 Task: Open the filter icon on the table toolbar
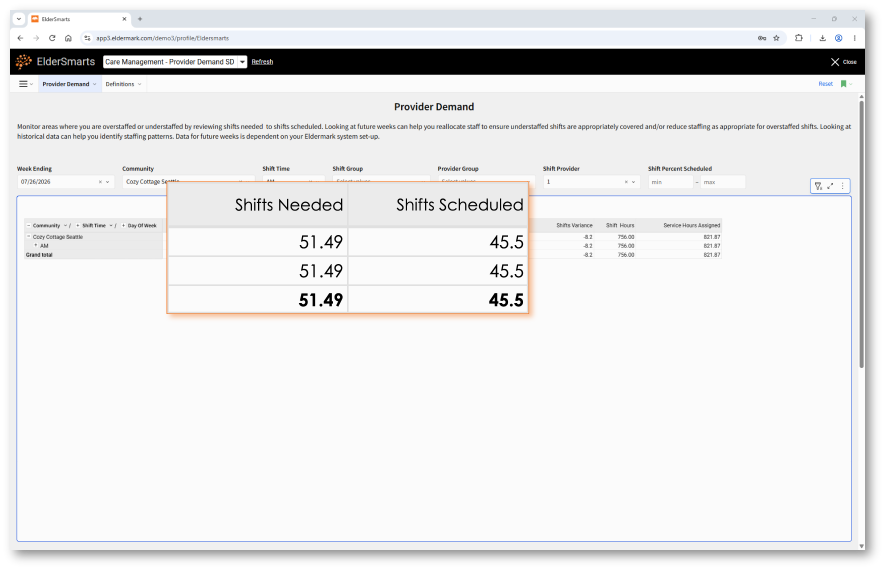(818, 186)
